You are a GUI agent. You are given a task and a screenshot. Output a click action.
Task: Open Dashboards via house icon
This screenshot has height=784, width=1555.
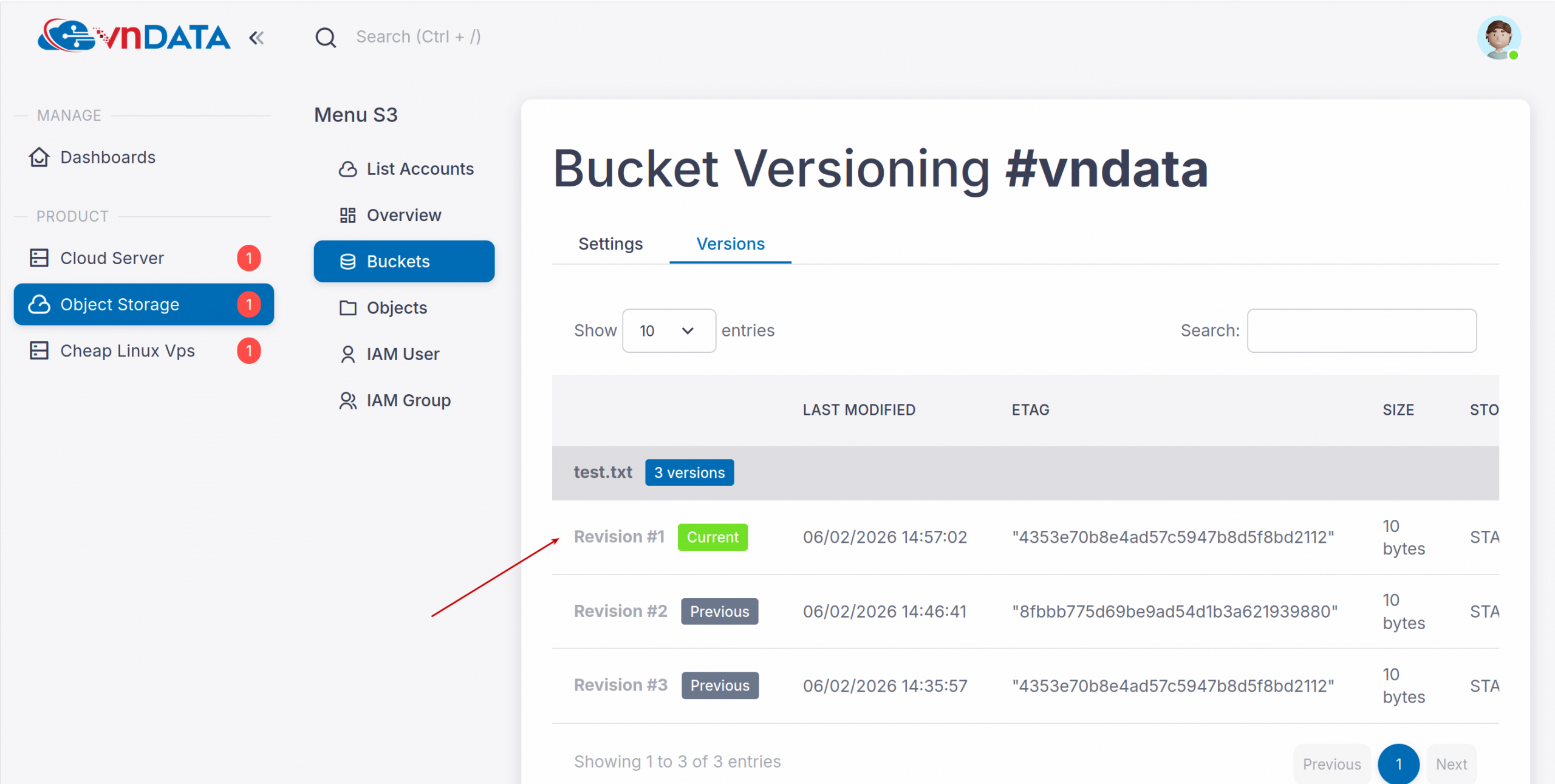pos(39,157)
